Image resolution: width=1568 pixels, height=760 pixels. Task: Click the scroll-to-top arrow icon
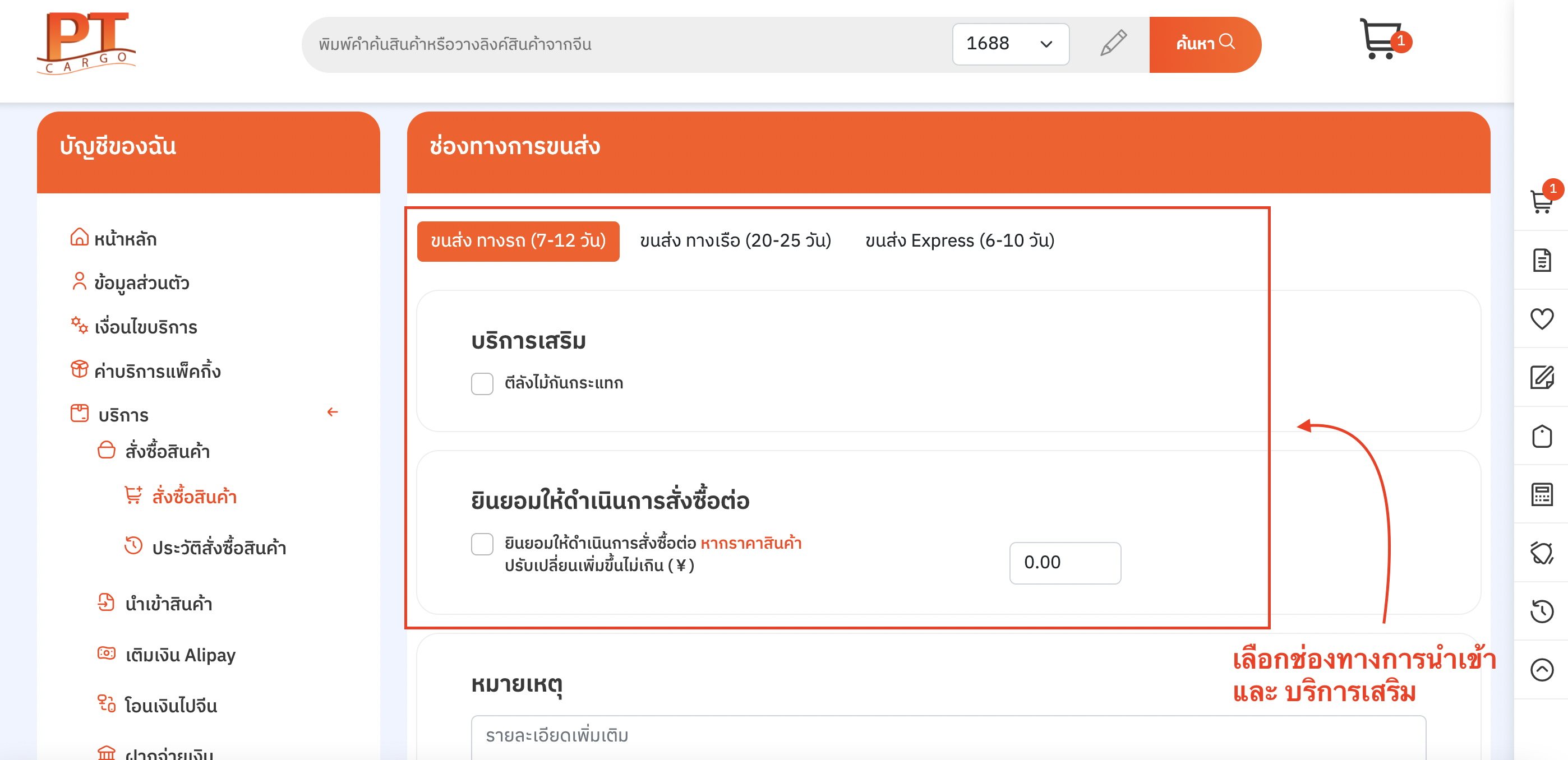click(1541, 669)
